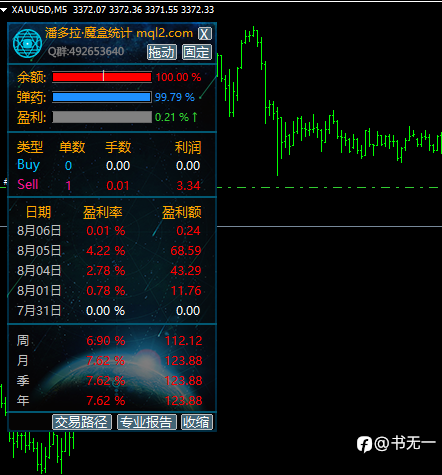Image resolution: width=442 pixels, height=475 pixels.
Task: Select the Buy row label
Action: [x=29, y=165]
